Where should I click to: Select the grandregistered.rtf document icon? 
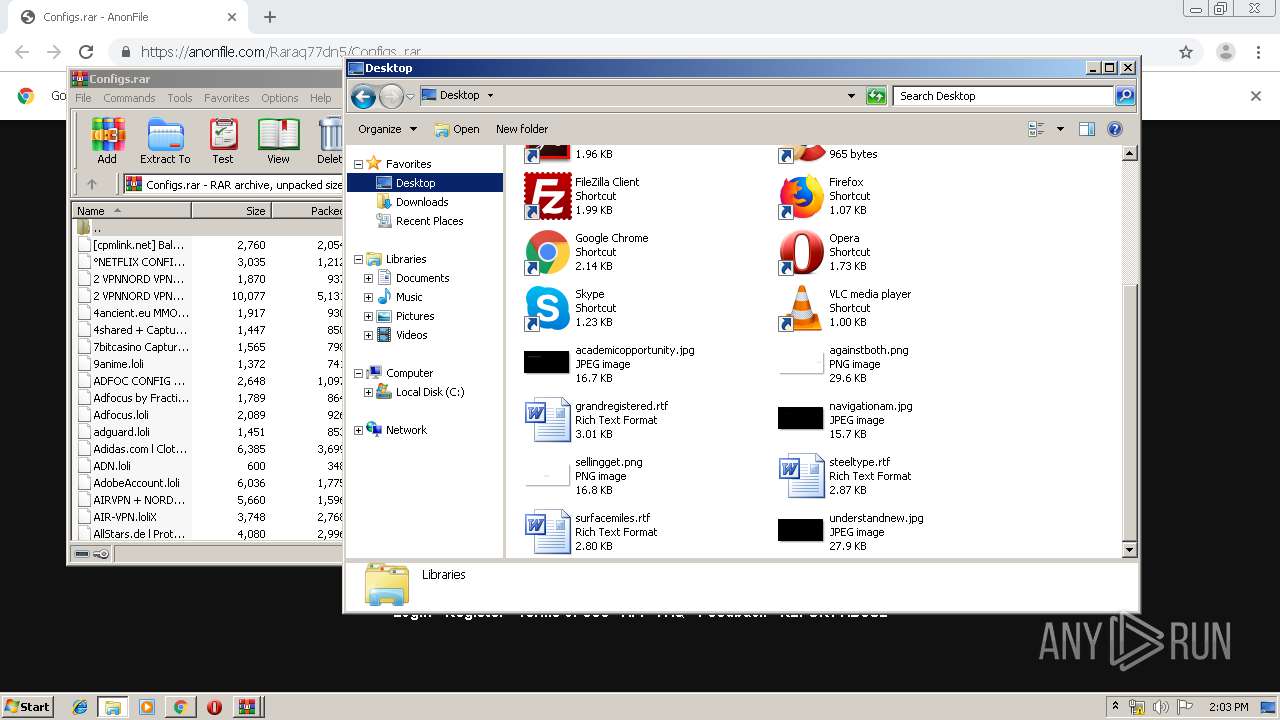pyautogui.click(x=547, y=420)
